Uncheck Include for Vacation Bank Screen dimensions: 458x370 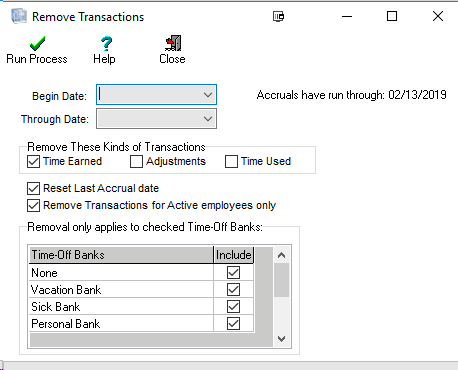(233, 289)
